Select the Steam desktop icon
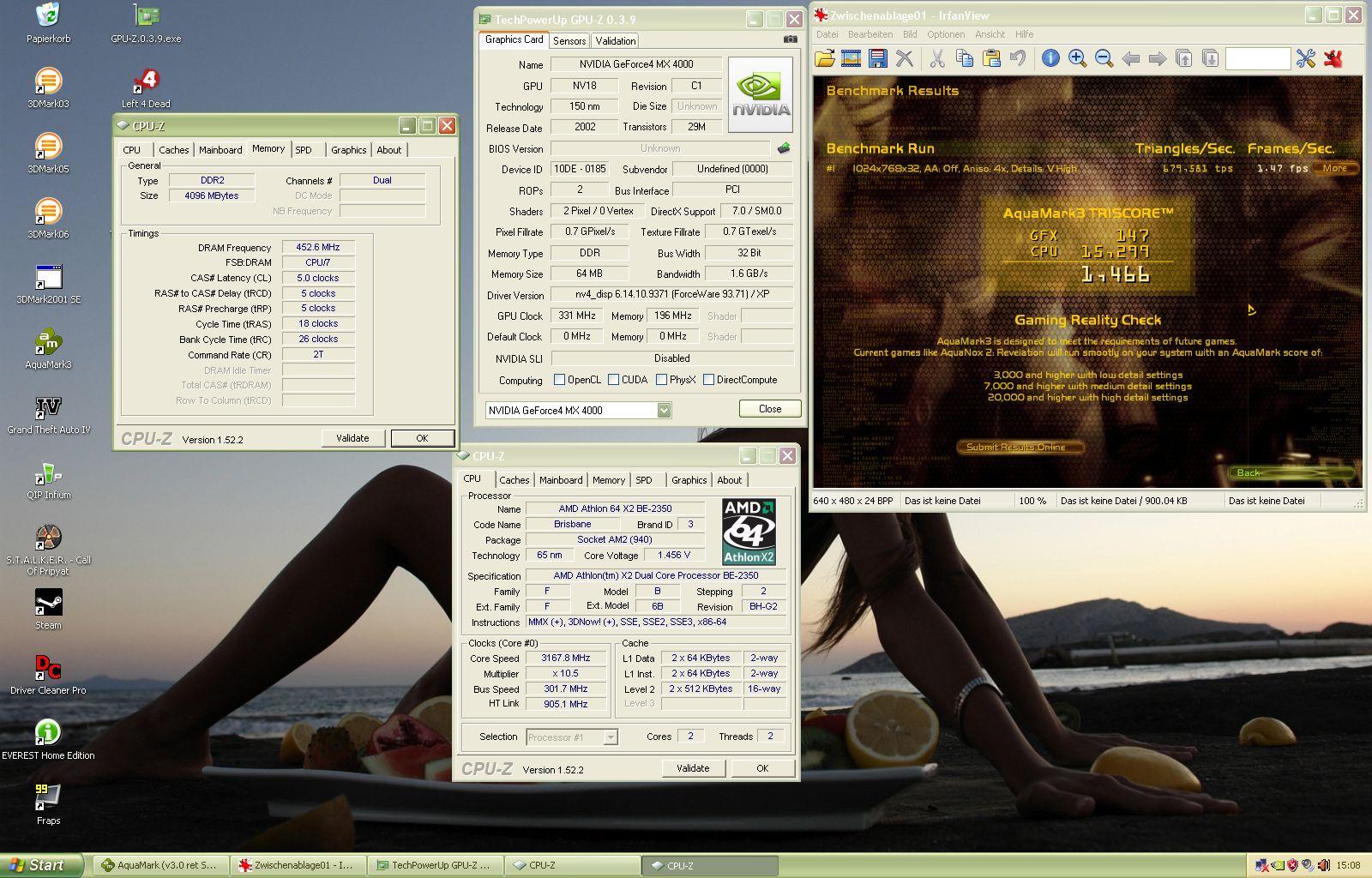The image size is (1372, 878). [x=48, y=609]
